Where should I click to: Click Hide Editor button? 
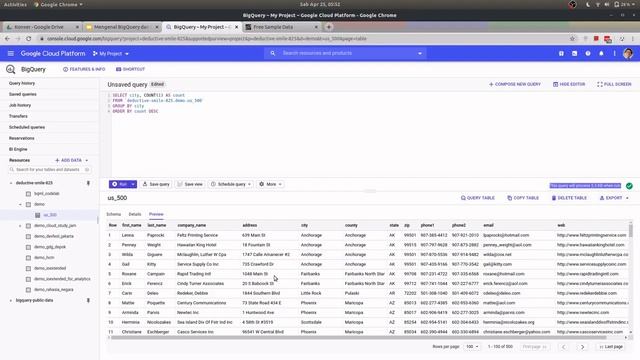(569, 84)
